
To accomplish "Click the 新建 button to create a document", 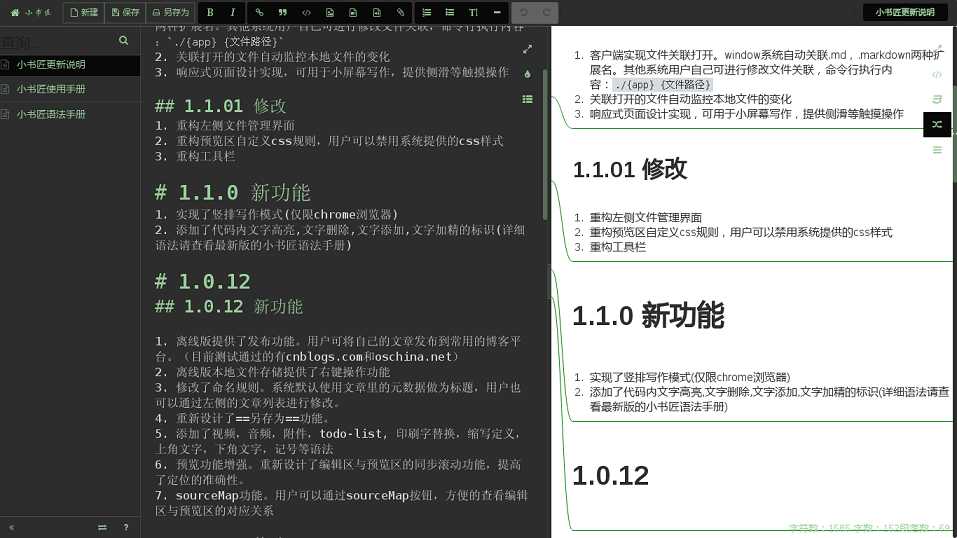I will (x=83, y=13).
